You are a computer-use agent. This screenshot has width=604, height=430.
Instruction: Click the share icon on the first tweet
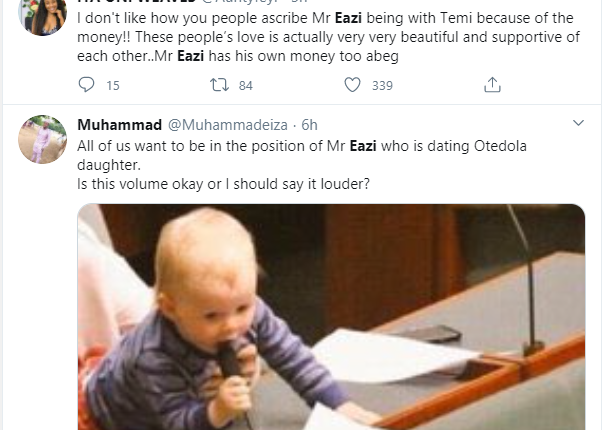[491, 86]
